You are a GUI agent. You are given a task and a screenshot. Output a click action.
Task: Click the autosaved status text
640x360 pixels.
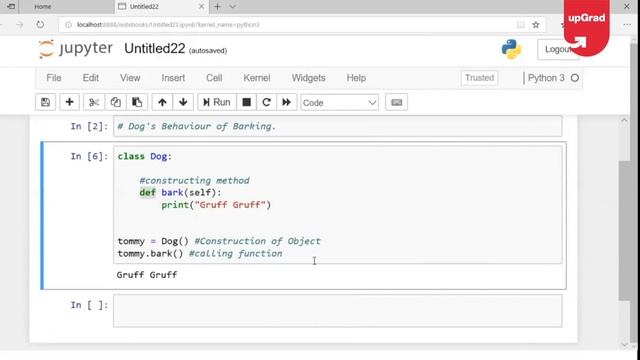[208, 51]
